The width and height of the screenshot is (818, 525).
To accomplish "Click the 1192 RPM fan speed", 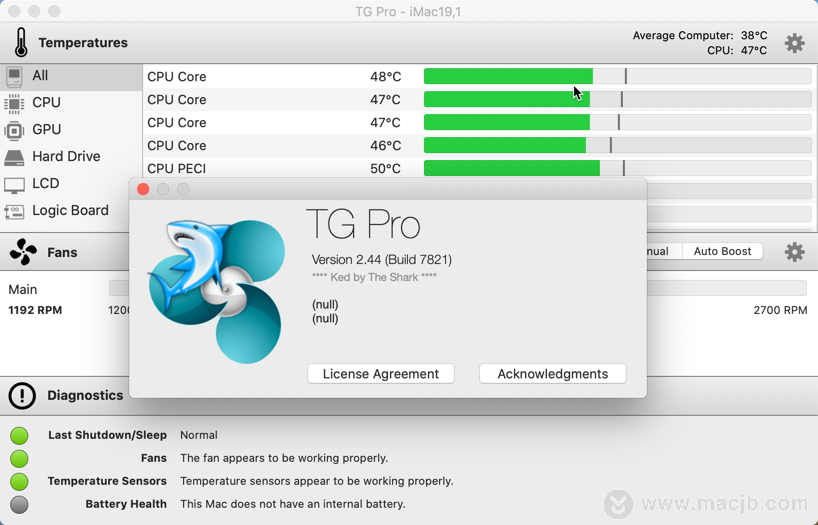I will [35, 310].
